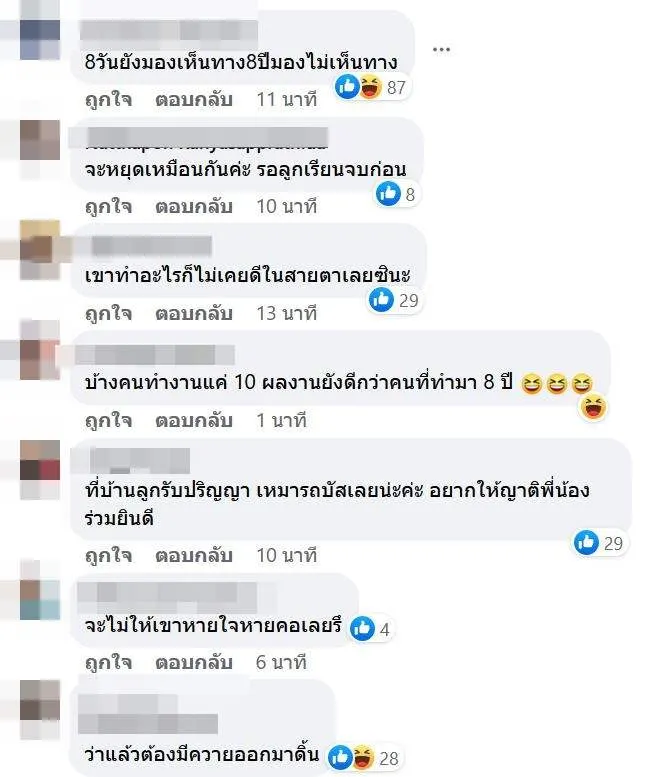Open reactions on the comment from 13 นาที ago
This screenshot has height=777, width=654.
394,300
